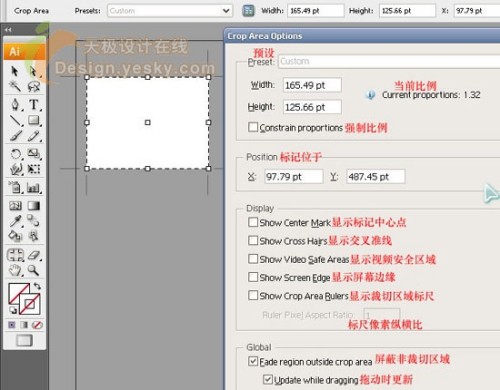Select the Eyedropper tool

pos(15,221)
